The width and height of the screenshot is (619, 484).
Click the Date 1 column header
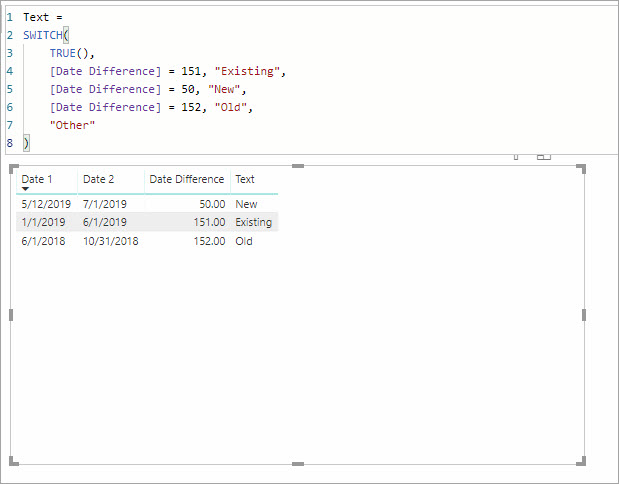click(x=37, y=179)
